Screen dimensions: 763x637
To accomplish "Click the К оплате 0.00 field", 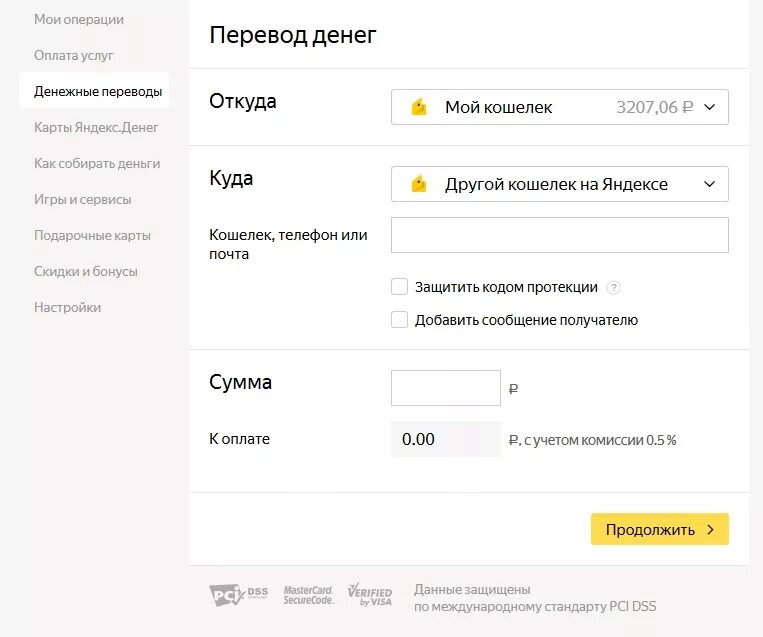I will click(x=446, y=439).
